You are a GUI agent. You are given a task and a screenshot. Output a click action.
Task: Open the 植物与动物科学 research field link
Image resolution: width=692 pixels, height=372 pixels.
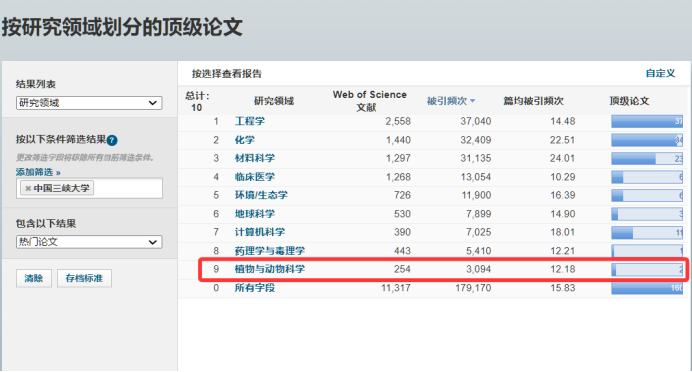pos(270,269)
